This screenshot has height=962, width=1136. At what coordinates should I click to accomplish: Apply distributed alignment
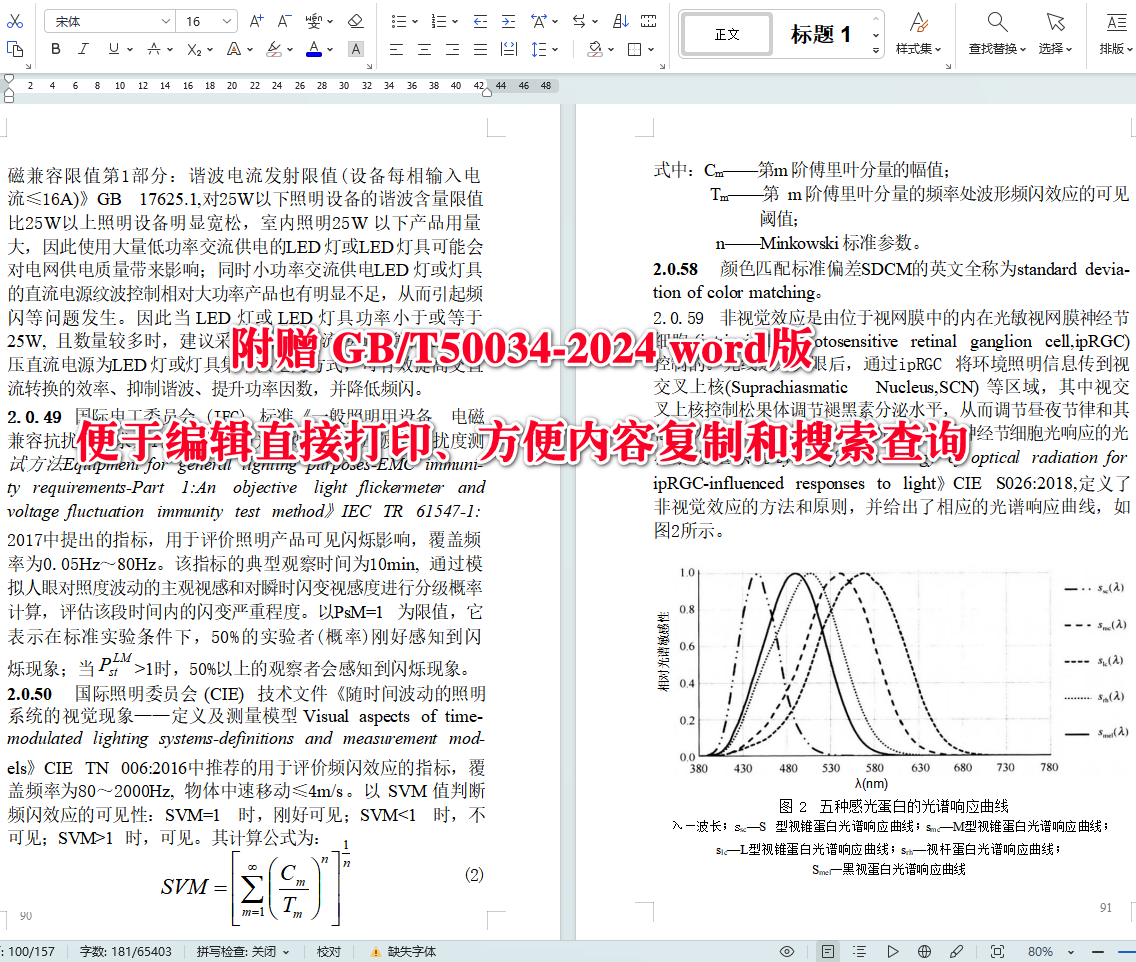pos(509,49)
